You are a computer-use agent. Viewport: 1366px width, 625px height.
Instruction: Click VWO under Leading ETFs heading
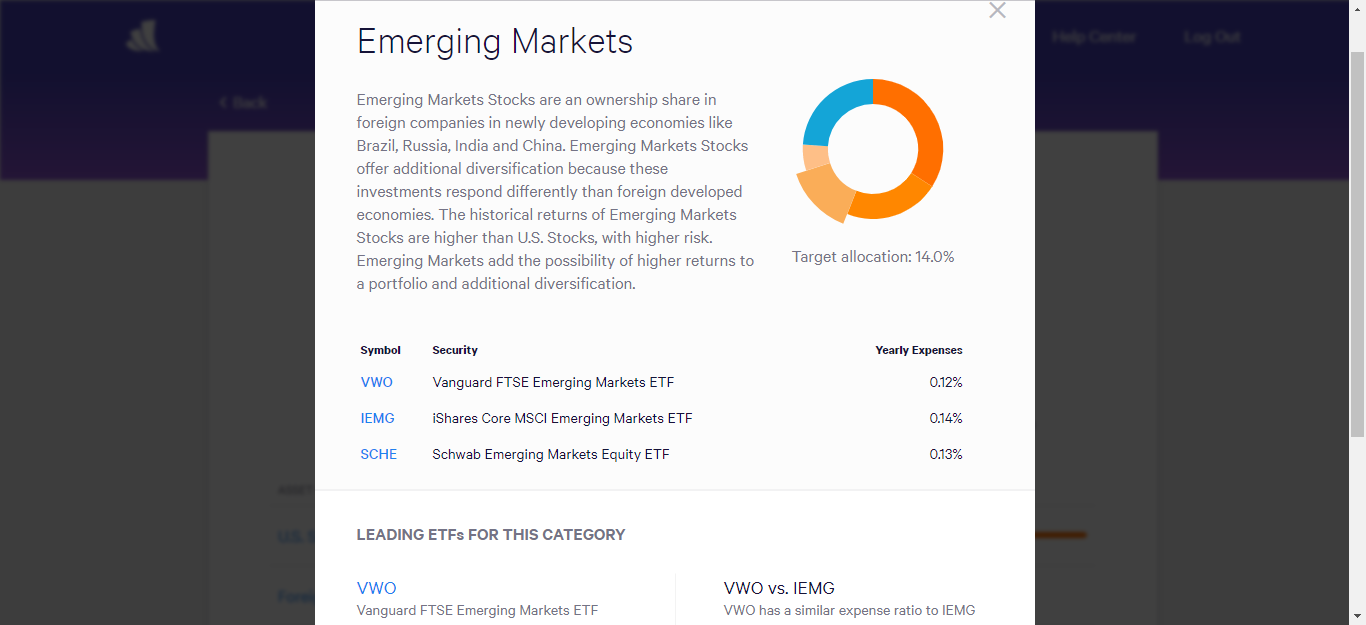(x=377, y=588)
